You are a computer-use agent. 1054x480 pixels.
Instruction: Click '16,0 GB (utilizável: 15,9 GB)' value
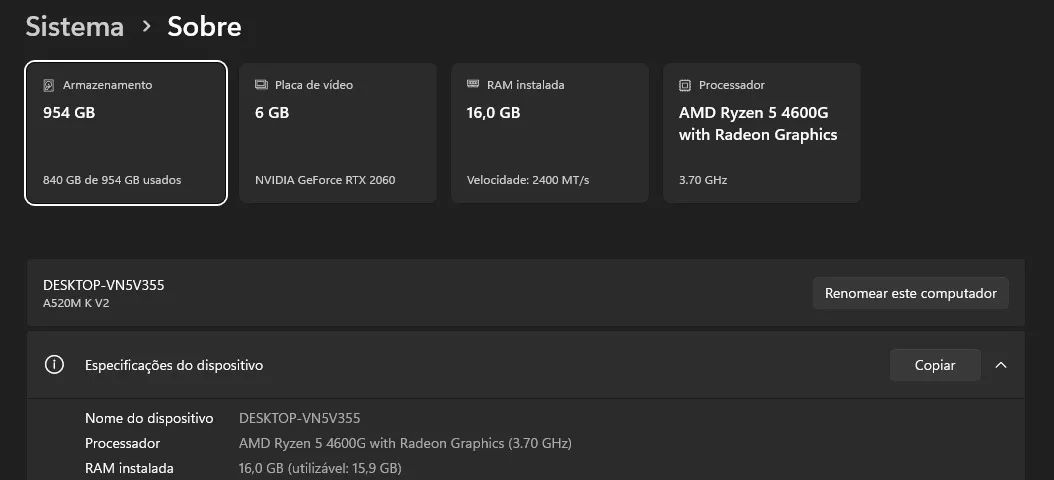click(x=320, y=469)
